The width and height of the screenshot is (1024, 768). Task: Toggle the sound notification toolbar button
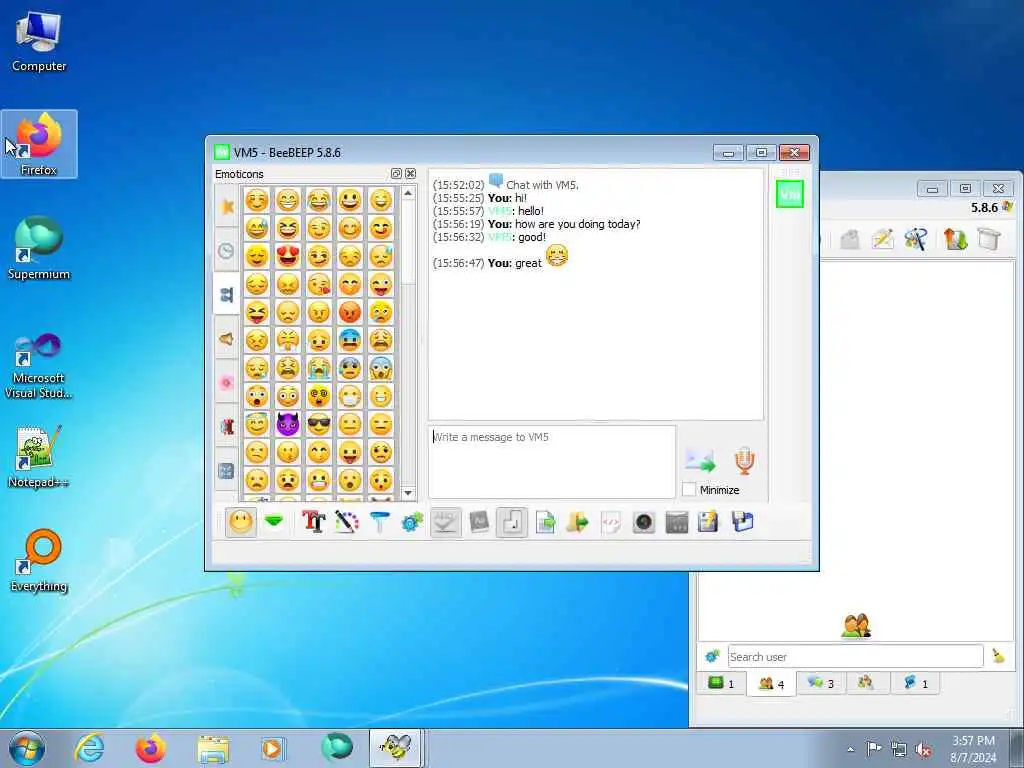point(512,522)
